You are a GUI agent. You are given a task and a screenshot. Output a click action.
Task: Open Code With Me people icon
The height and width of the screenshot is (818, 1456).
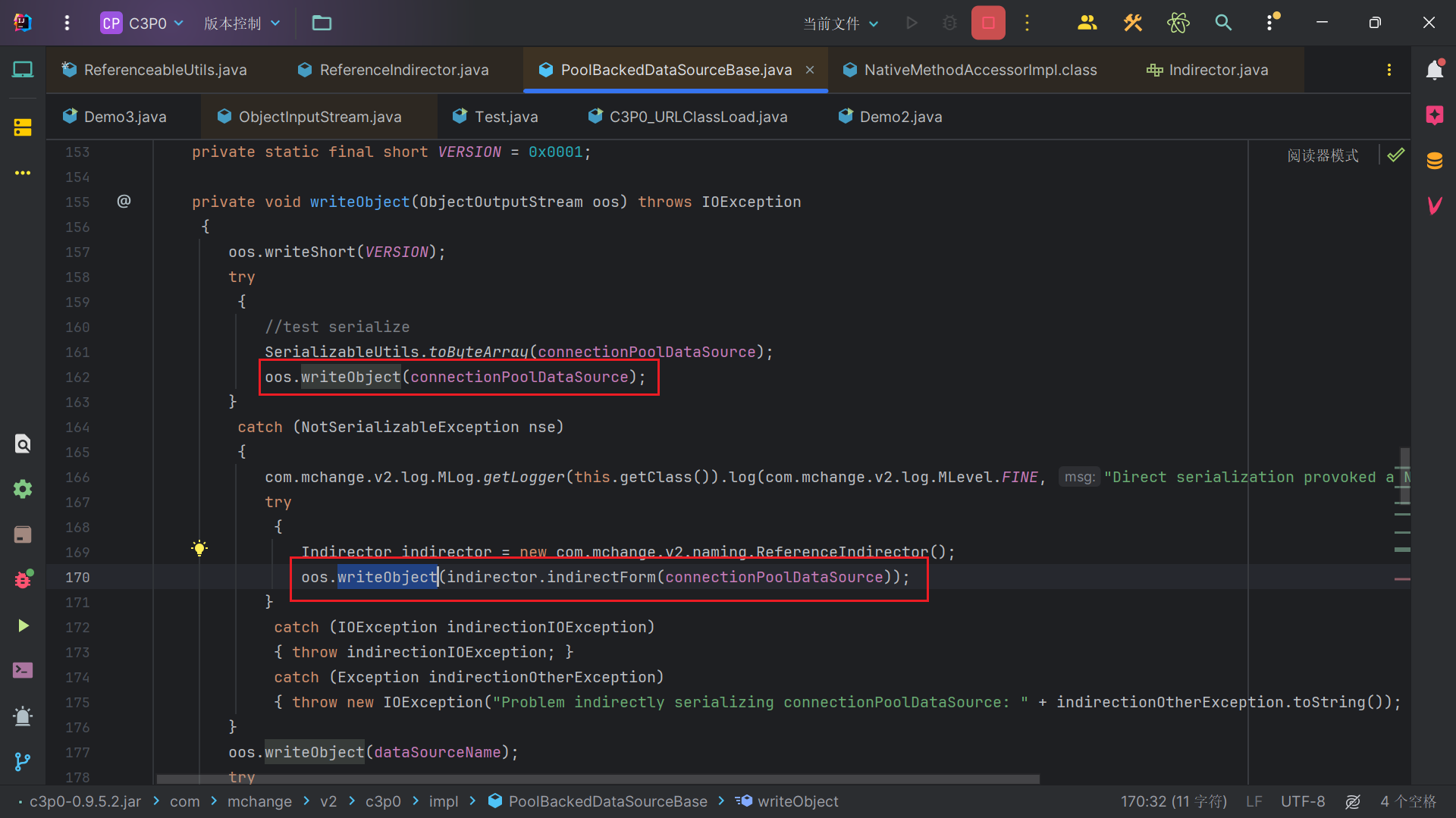(x=1087, y=23)
